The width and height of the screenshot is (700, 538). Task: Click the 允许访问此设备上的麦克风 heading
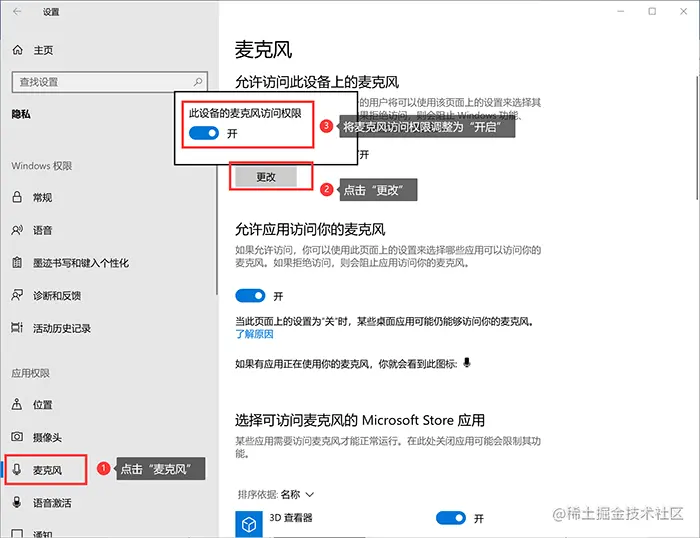click(x=317, y=82)
